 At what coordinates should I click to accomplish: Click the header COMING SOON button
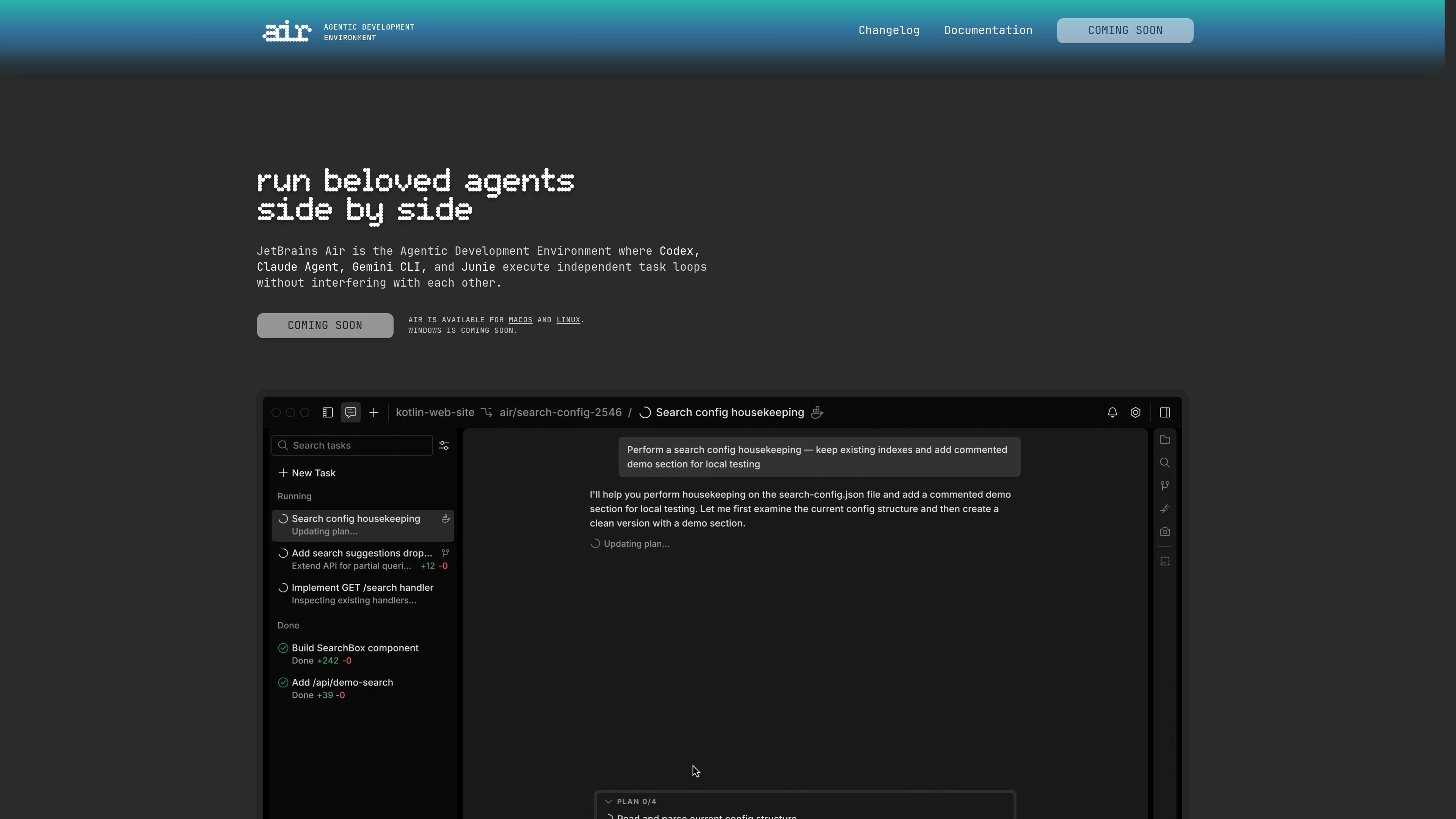tap(1125, 30)
